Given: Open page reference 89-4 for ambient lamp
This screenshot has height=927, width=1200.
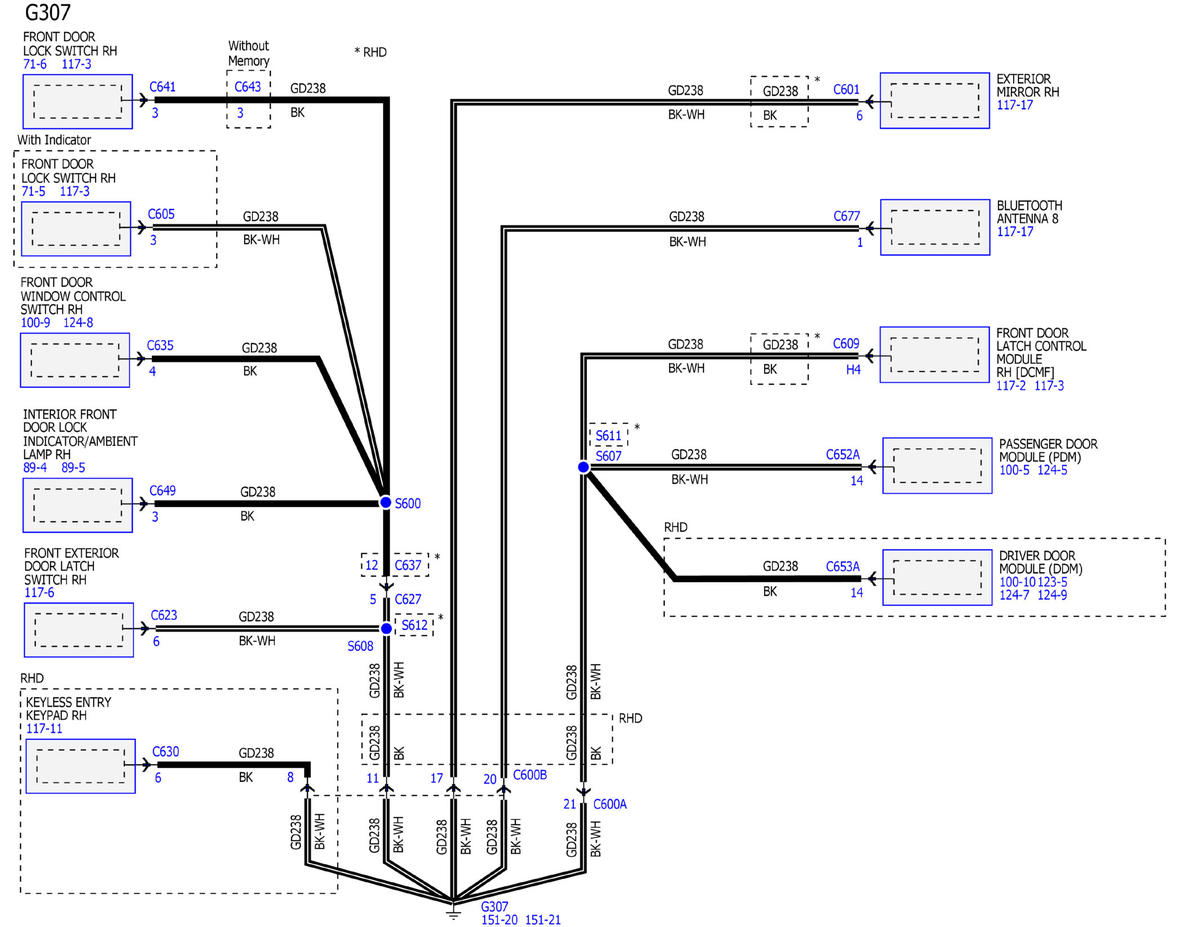Looking at the screenshot, I should [x=35, y=467].
